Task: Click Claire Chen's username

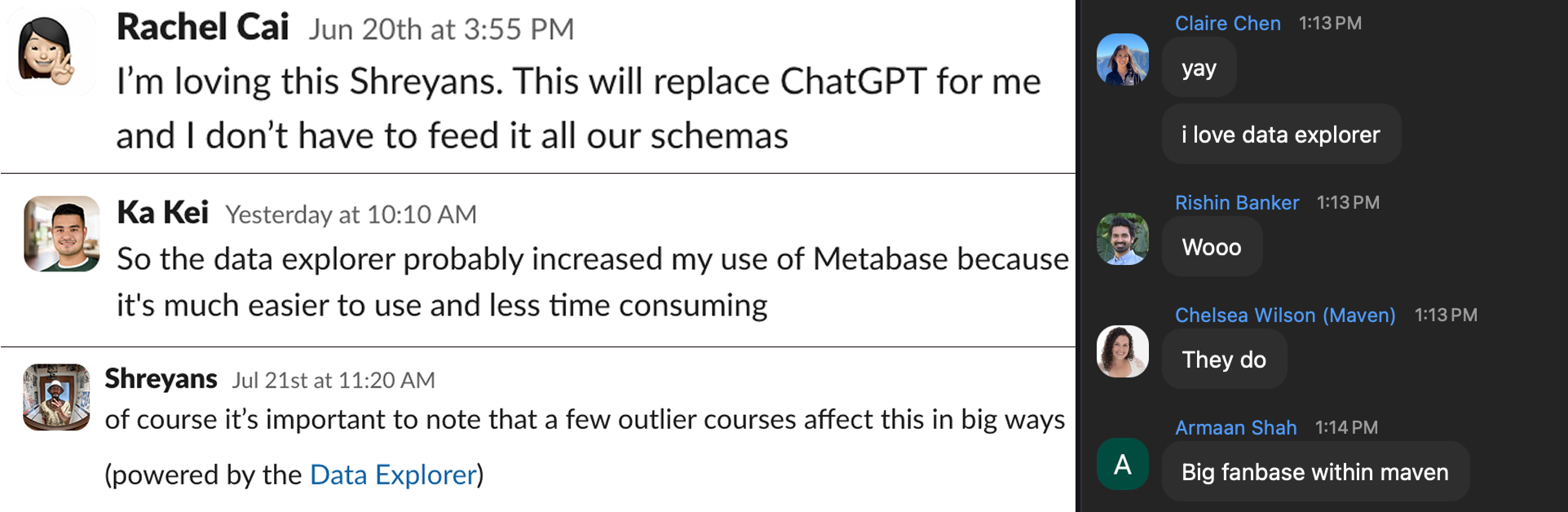Action: 1227,23
